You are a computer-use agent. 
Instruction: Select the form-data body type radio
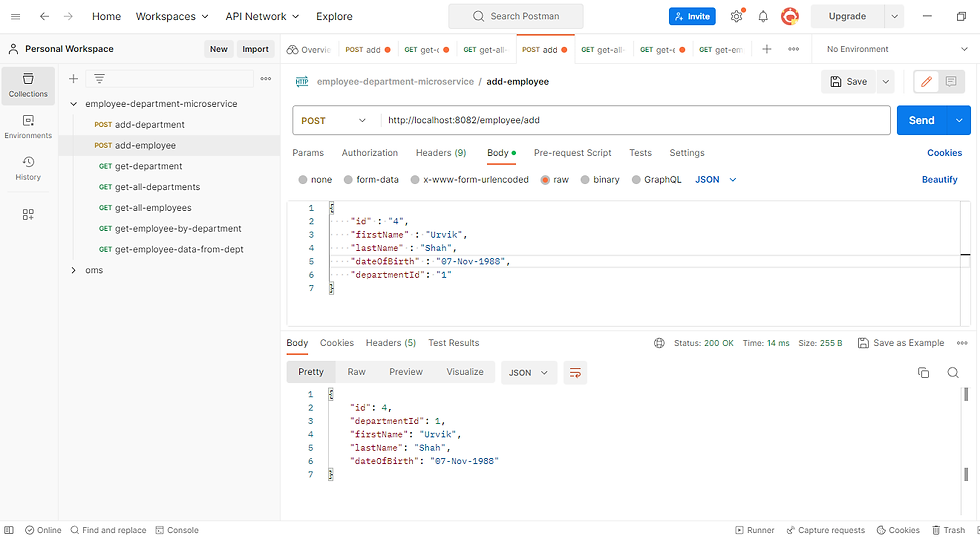(x=348, y=180)
